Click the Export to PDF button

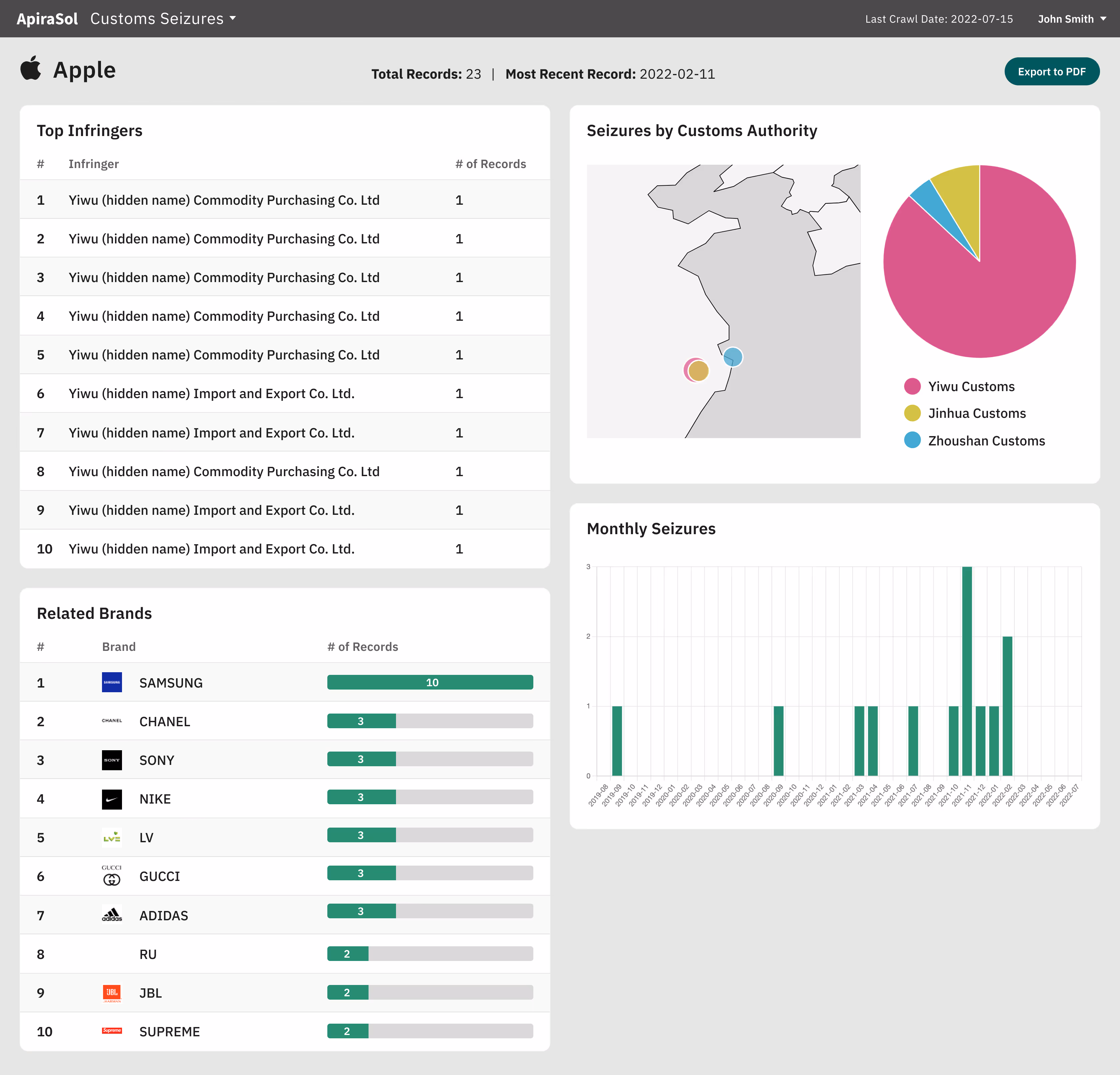(1051, 72)
